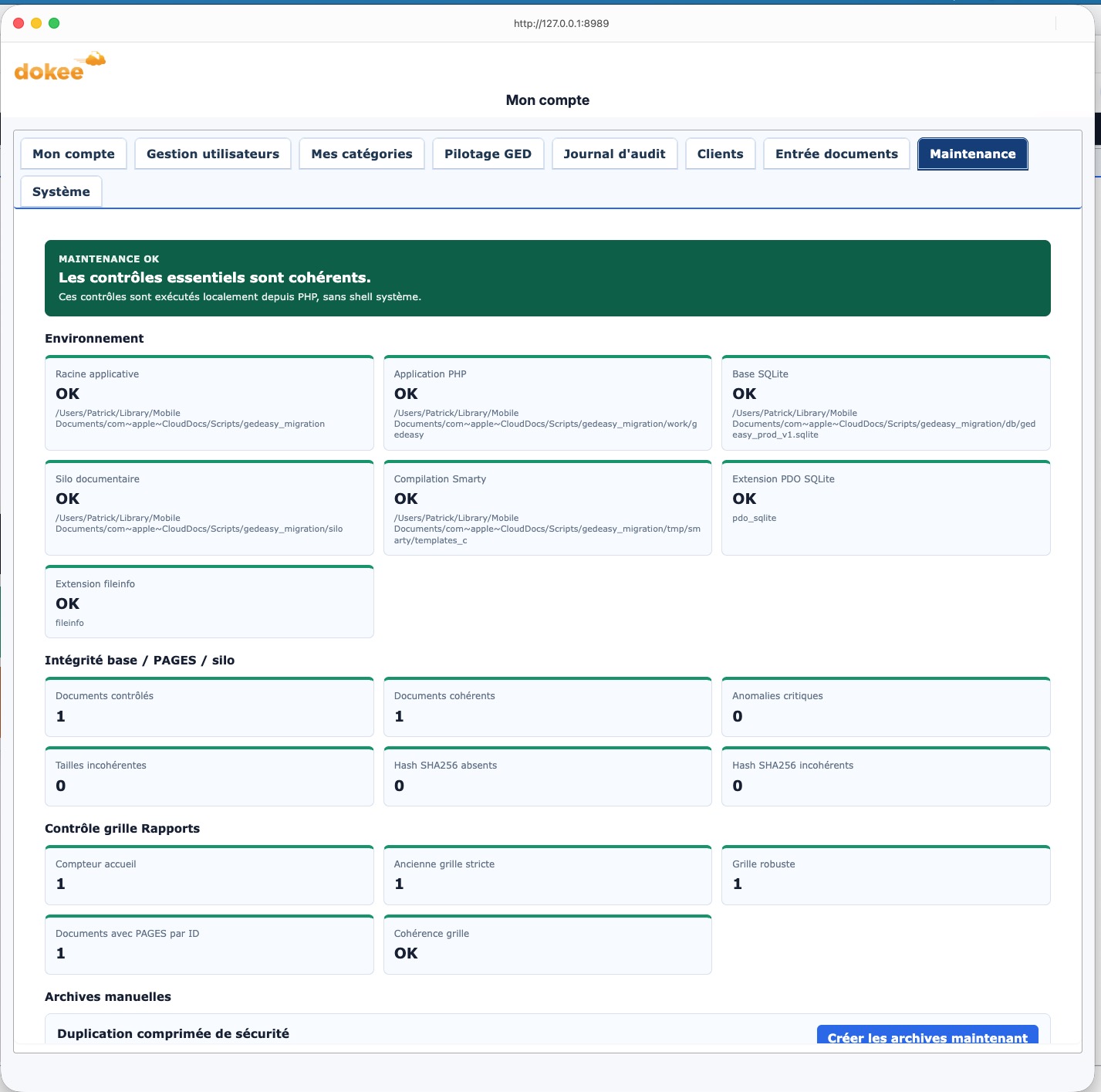Screen dimensions: 1101x1092
Task: Click the Cohérence grille label
Action: [x=431, y=933]
